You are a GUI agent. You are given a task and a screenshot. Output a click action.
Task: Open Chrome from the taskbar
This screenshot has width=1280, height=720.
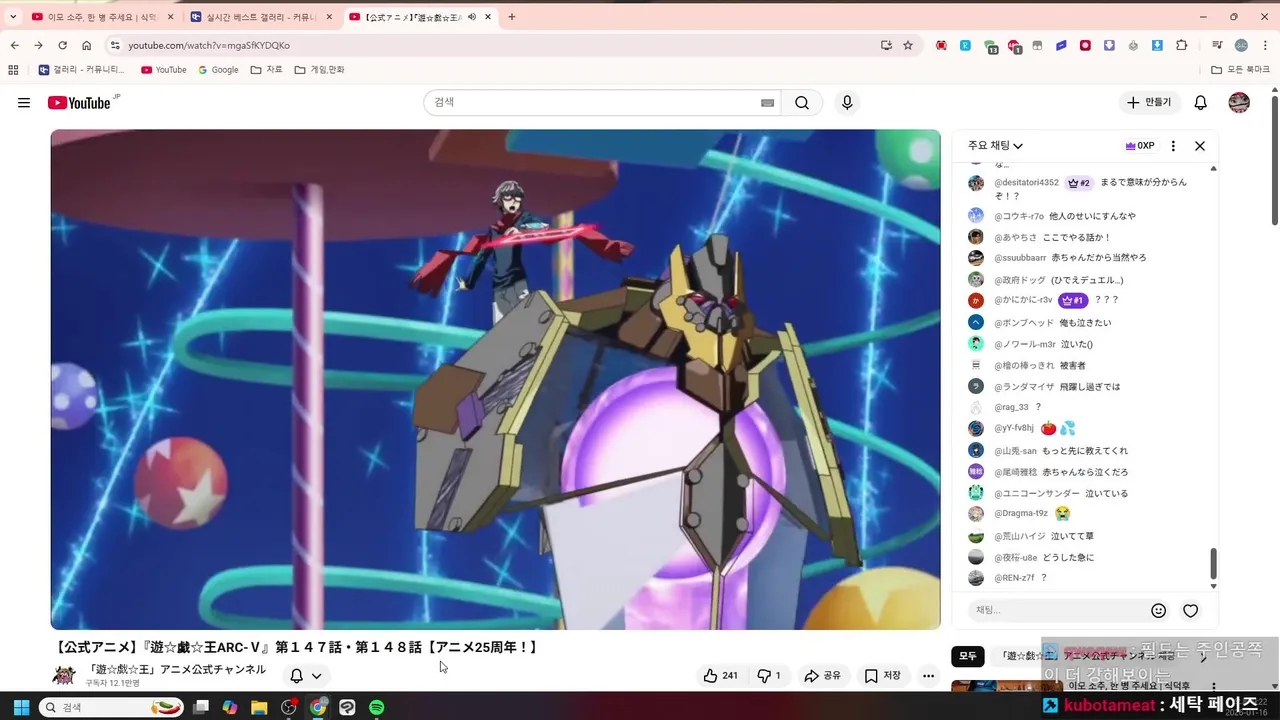[318, 707]
